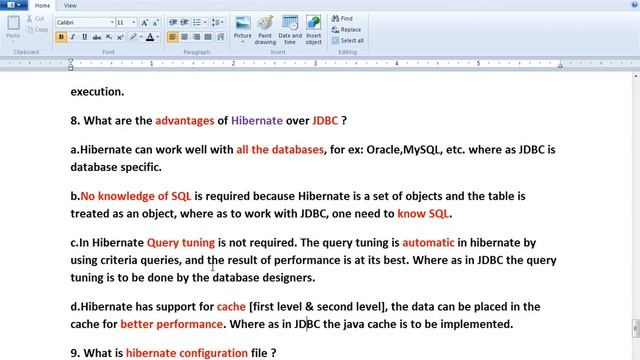Align text left
640x360 pixels.
173,37
